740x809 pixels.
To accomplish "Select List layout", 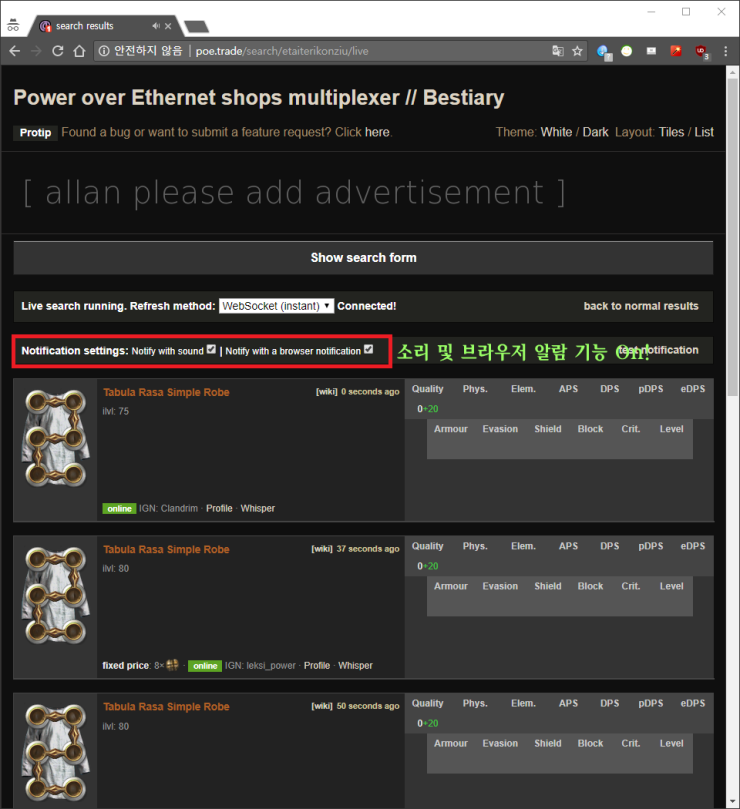I will (x=704, y=132).
